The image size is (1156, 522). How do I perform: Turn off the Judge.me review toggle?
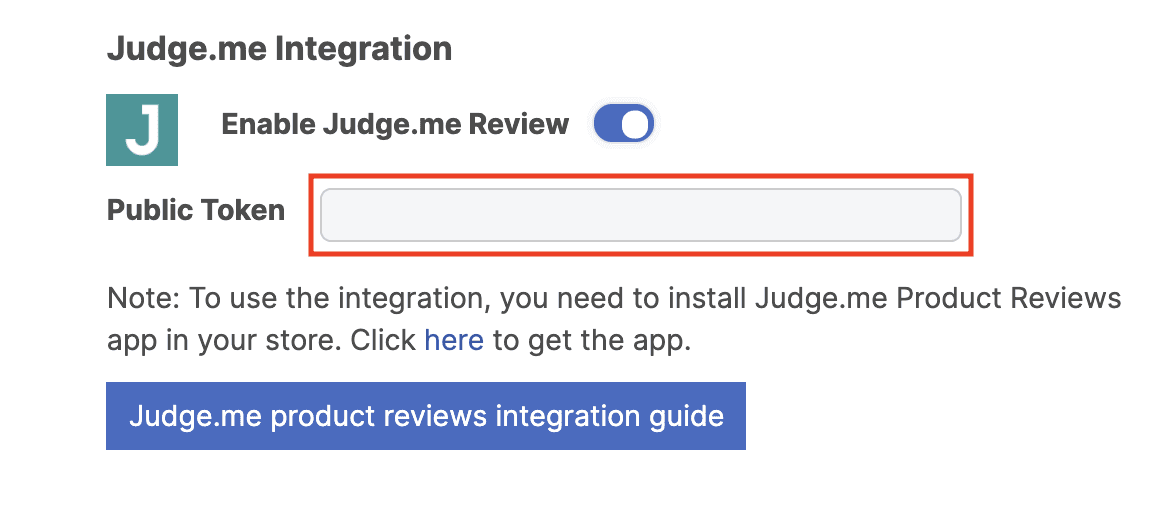click(x=624, y=125)
